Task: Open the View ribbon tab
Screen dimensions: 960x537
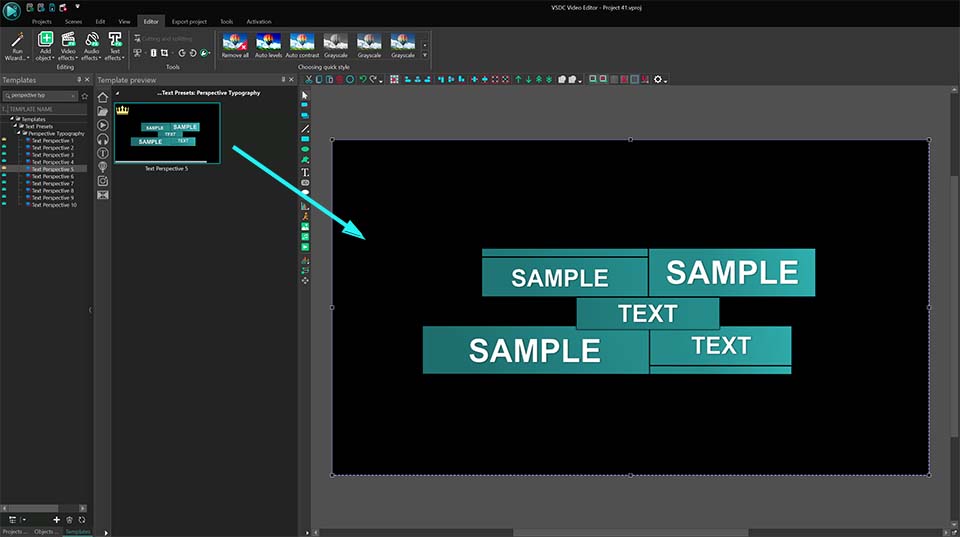Action: (x=124, y=21)
